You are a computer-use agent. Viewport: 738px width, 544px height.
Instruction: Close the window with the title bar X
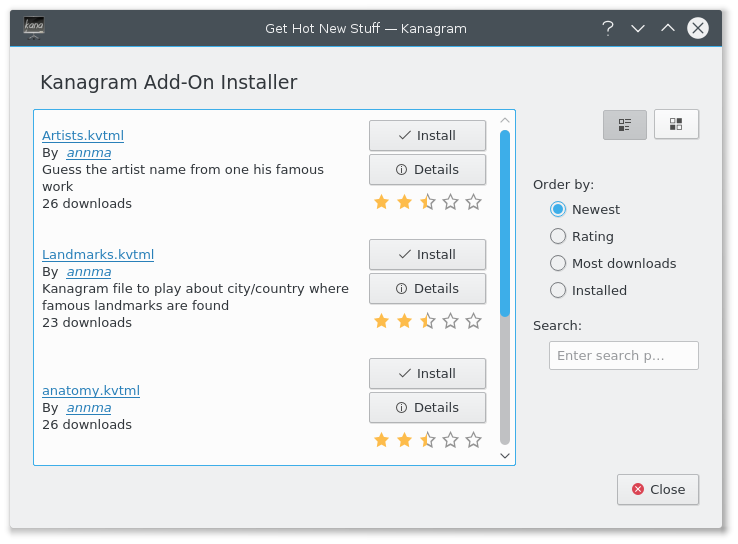698,28
